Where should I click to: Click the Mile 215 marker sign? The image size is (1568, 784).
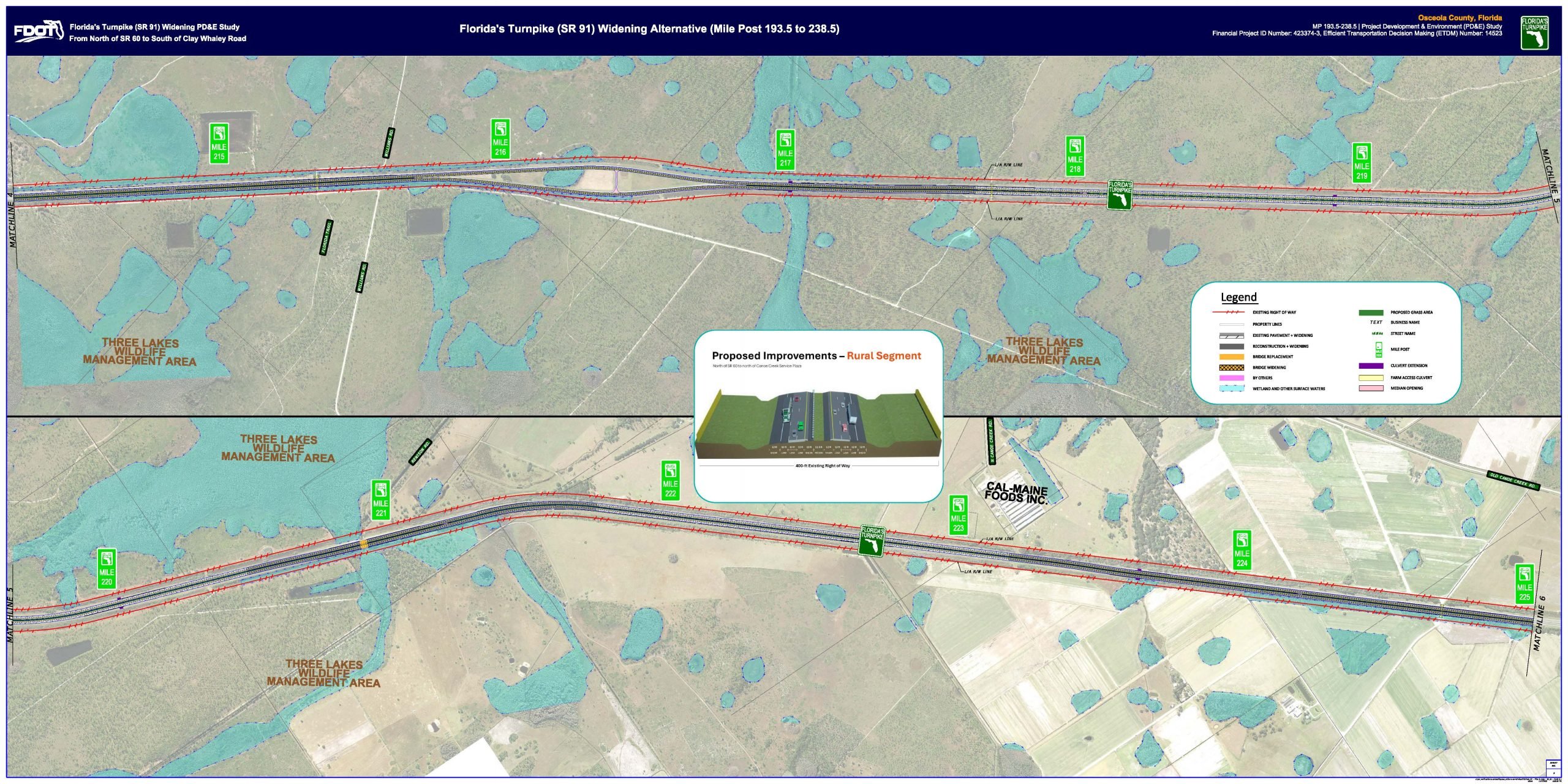pos(219,142)
